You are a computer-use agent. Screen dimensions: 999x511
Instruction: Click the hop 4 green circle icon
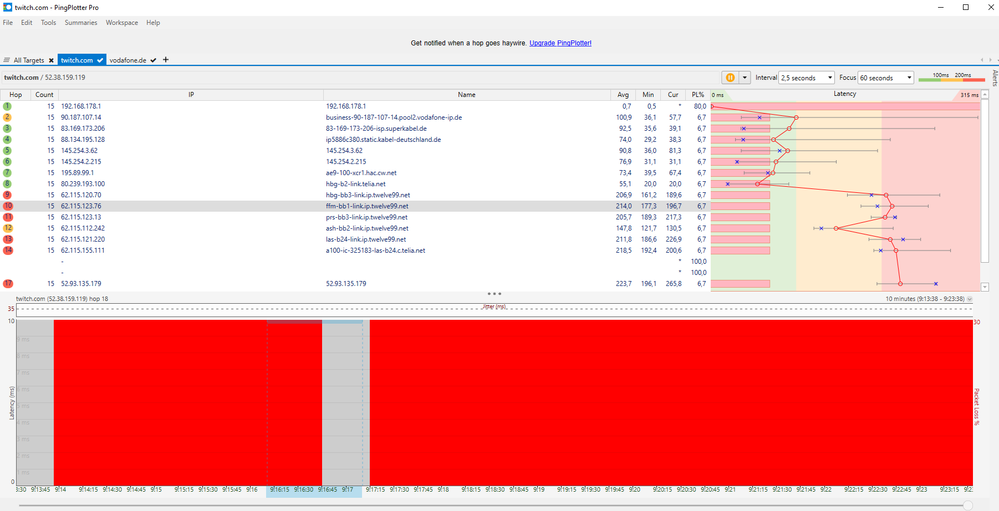(7, 140)
